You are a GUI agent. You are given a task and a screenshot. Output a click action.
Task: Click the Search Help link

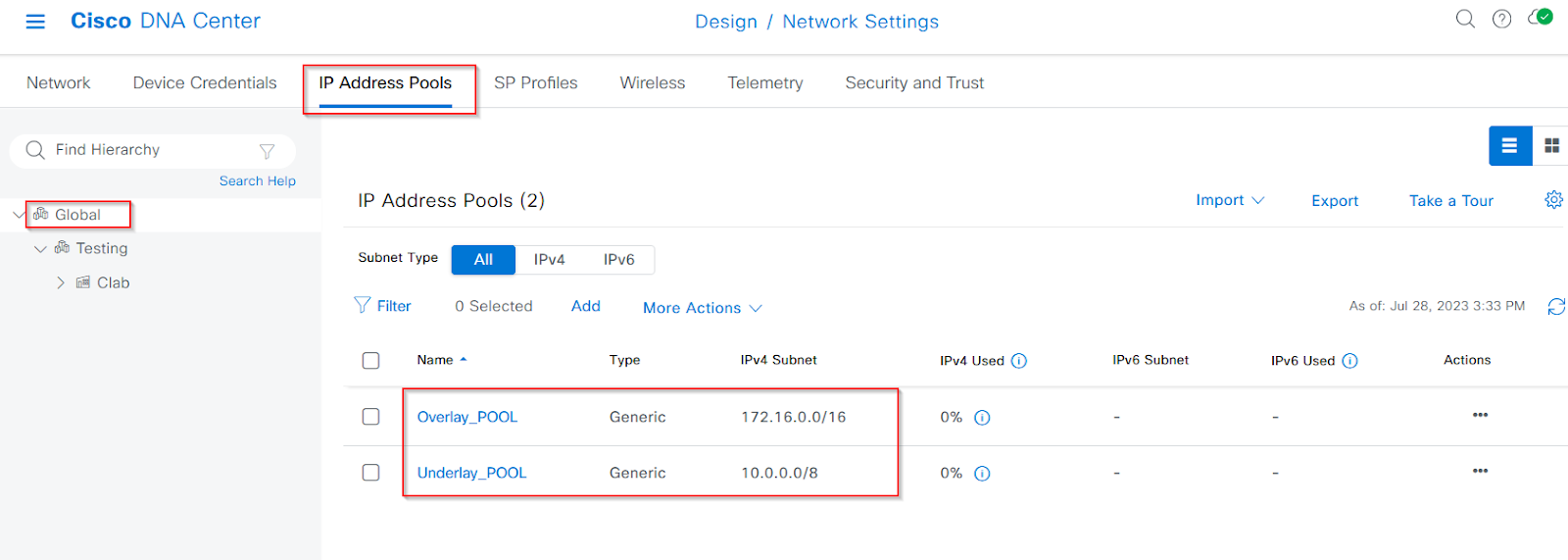(x=257, y=181)
